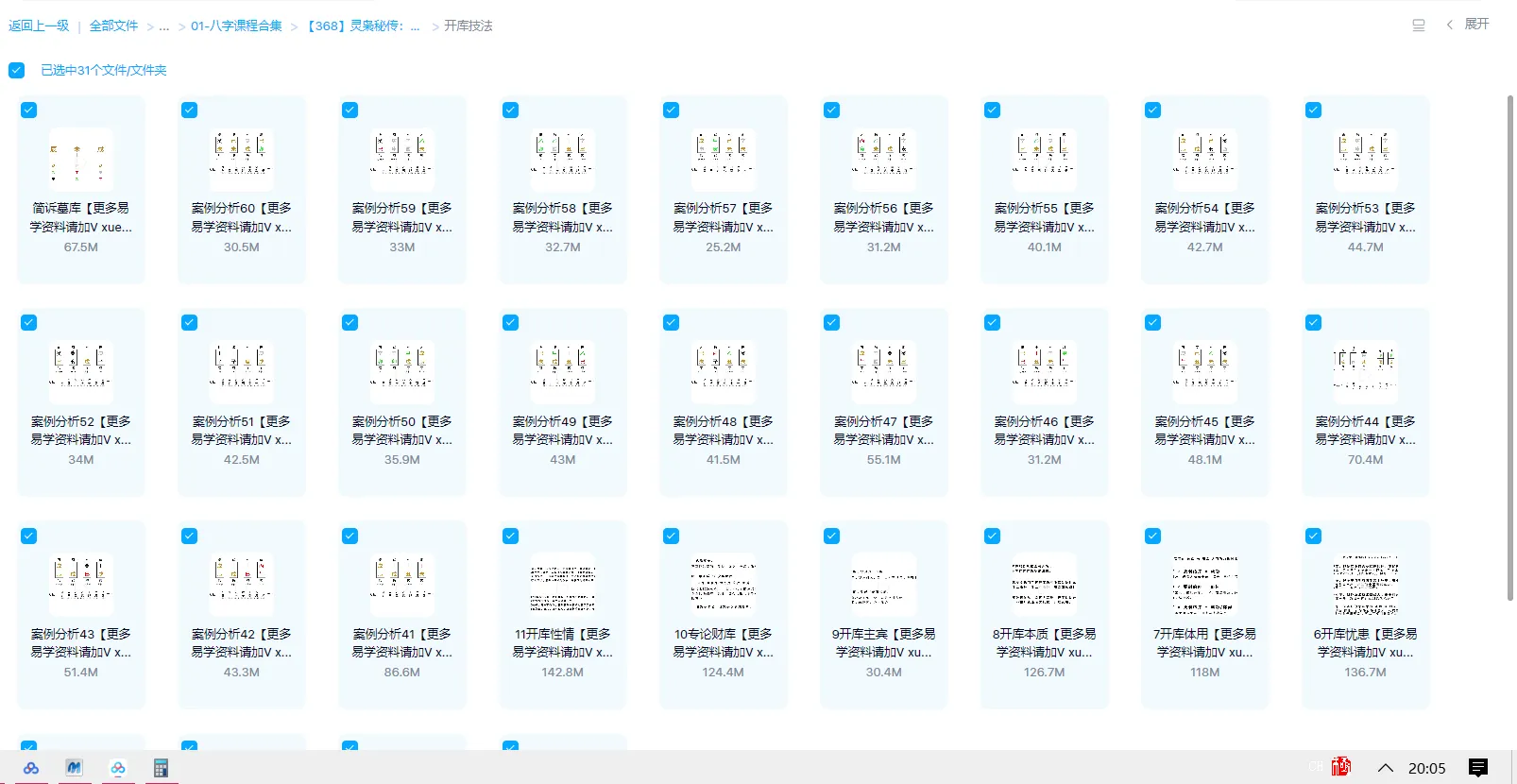The height and width of the screenshot is (784, 1517).
Task: Uncheck the 6开库忧患 checkbox
Action: pos(1314,537)
